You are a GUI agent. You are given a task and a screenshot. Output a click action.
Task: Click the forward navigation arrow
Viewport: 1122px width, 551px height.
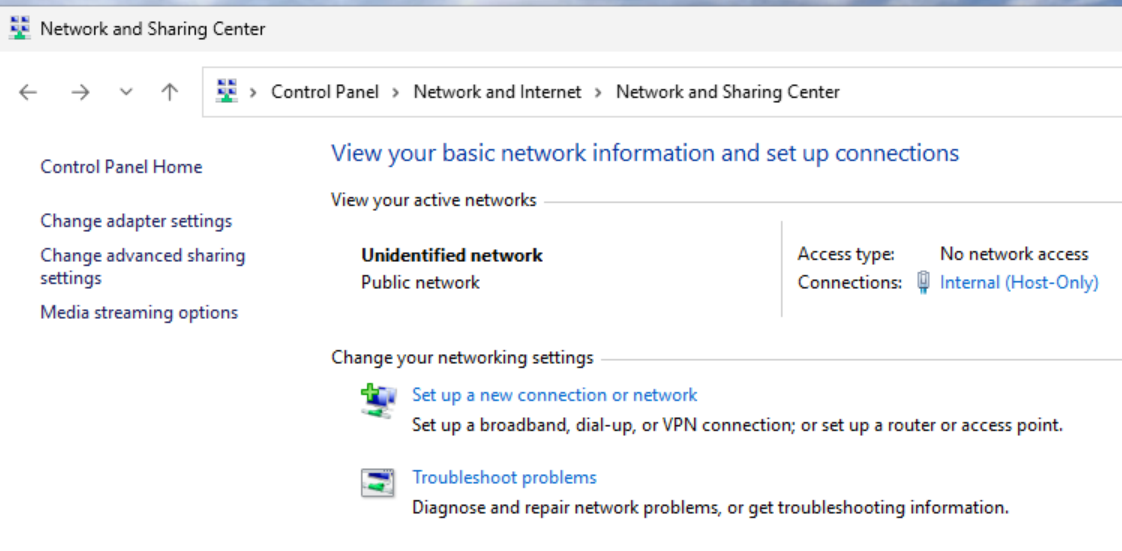[80, 92]
